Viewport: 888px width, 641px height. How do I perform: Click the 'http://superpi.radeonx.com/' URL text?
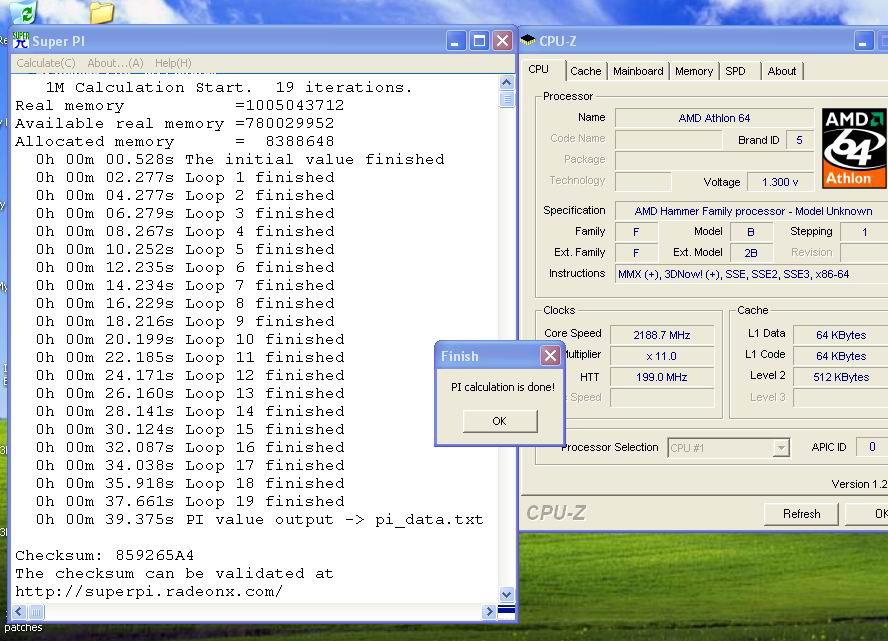pos(149,591)
